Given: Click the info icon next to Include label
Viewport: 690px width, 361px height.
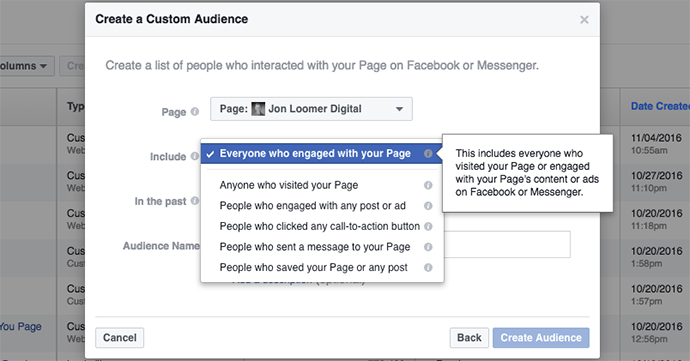Looking at the screenshot, I should click(x=195, y=156).
